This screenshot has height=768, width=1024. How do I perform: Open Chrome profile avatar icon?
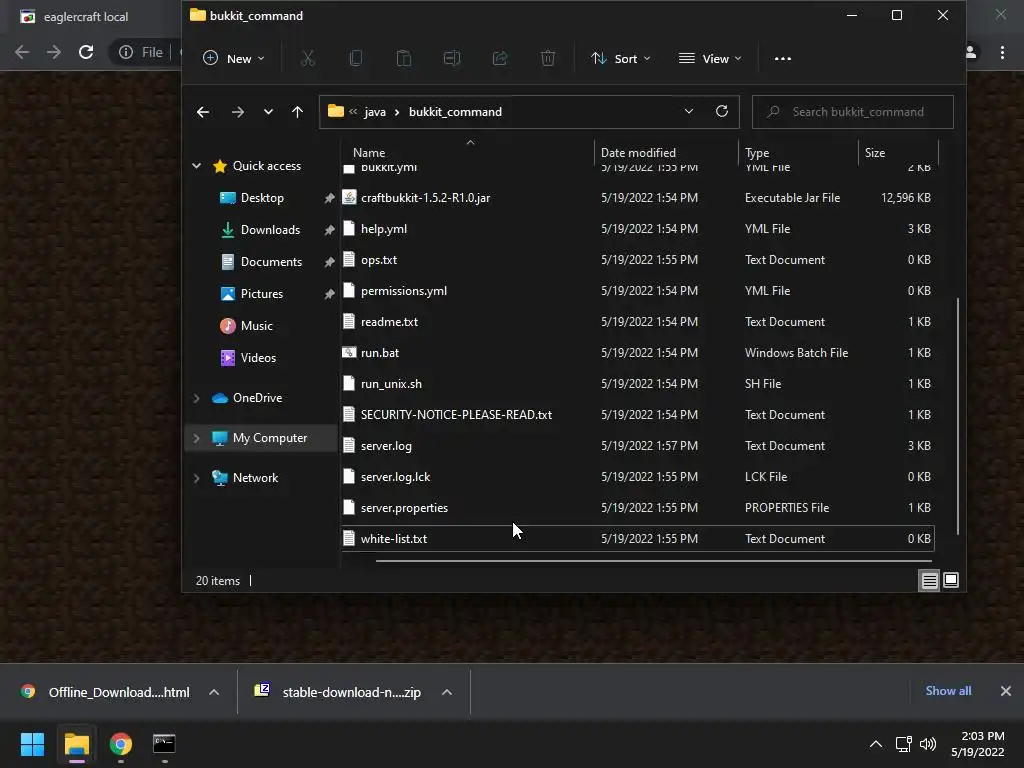click(x=971, y=52)
